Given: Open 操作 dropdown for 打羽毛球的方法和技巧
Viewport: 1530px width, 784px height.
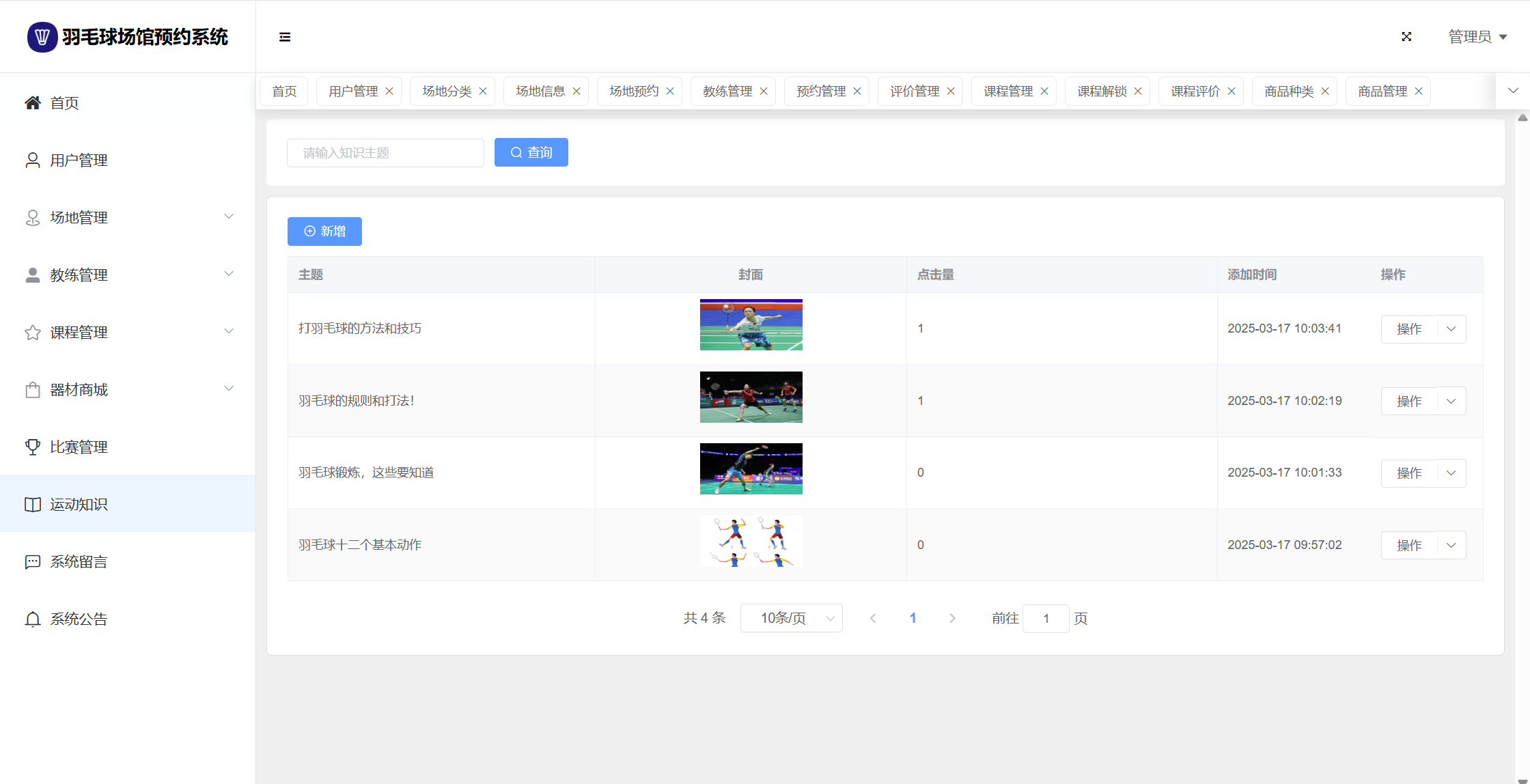Looking at the screenshot, I should (1451, 329).
